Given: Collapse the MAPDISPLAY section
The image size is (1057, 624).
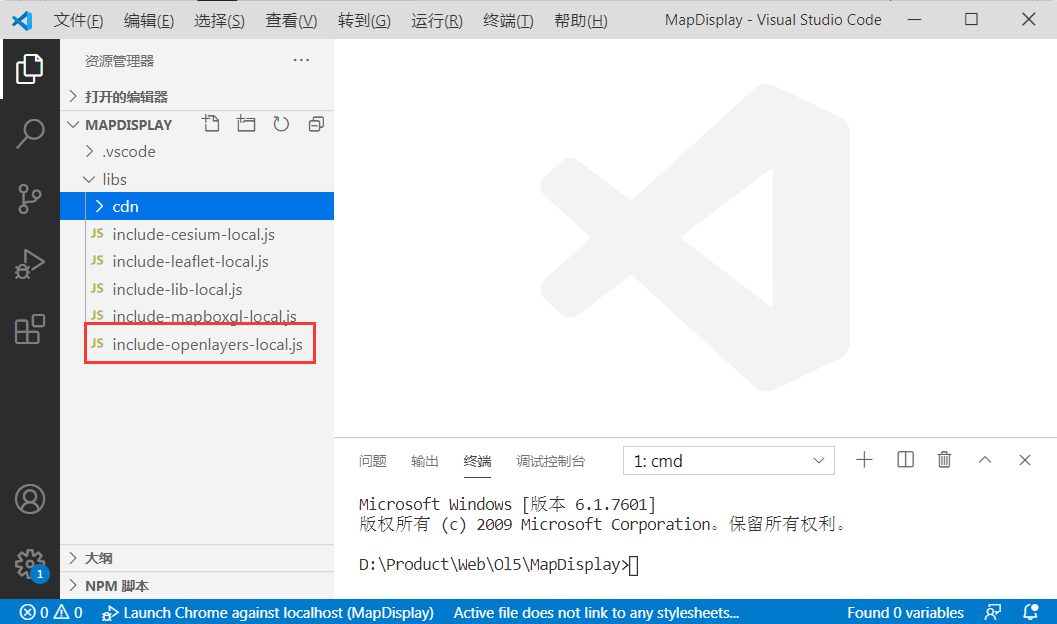Looking at the screenshot, I should (128, 125).
